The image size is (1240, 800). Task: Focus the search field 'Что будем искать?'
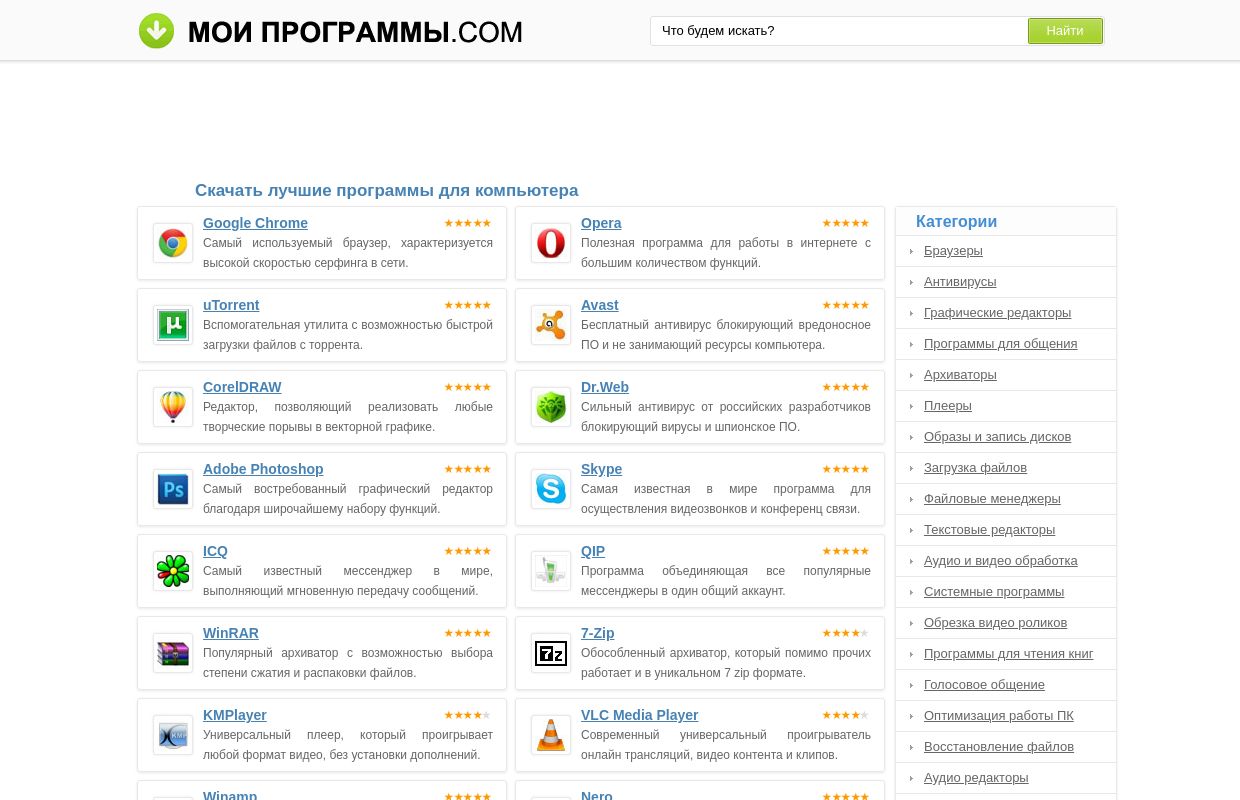[838, 31]
